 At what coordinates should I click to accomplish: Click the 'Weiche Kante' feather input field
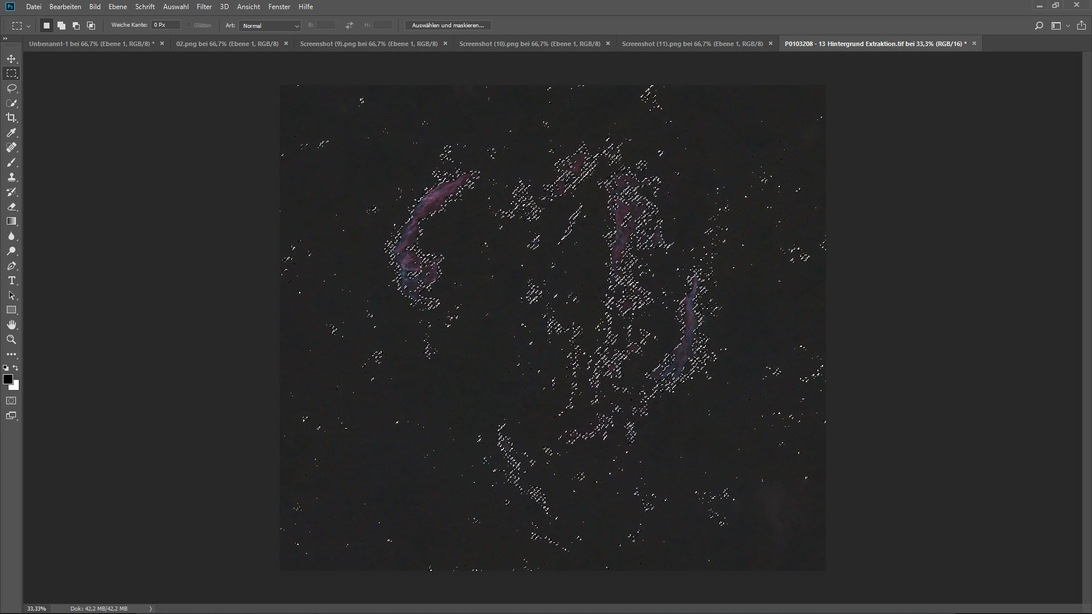[x=166, y=25]
